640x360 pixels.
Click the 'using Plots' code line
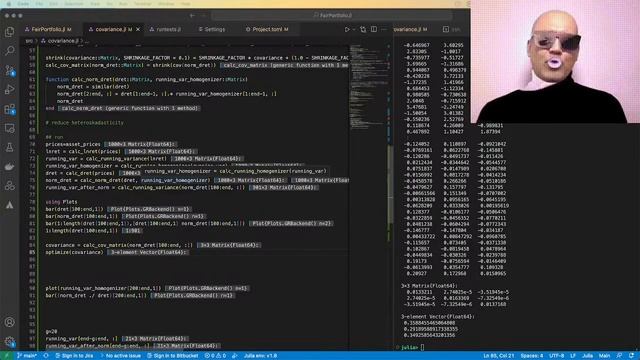point(61,202)
